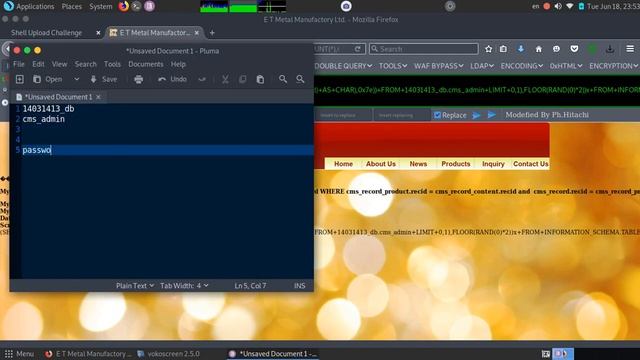Screen dimensions: 640x360
Task: Save the Pluma document
Action: (104, 79)
